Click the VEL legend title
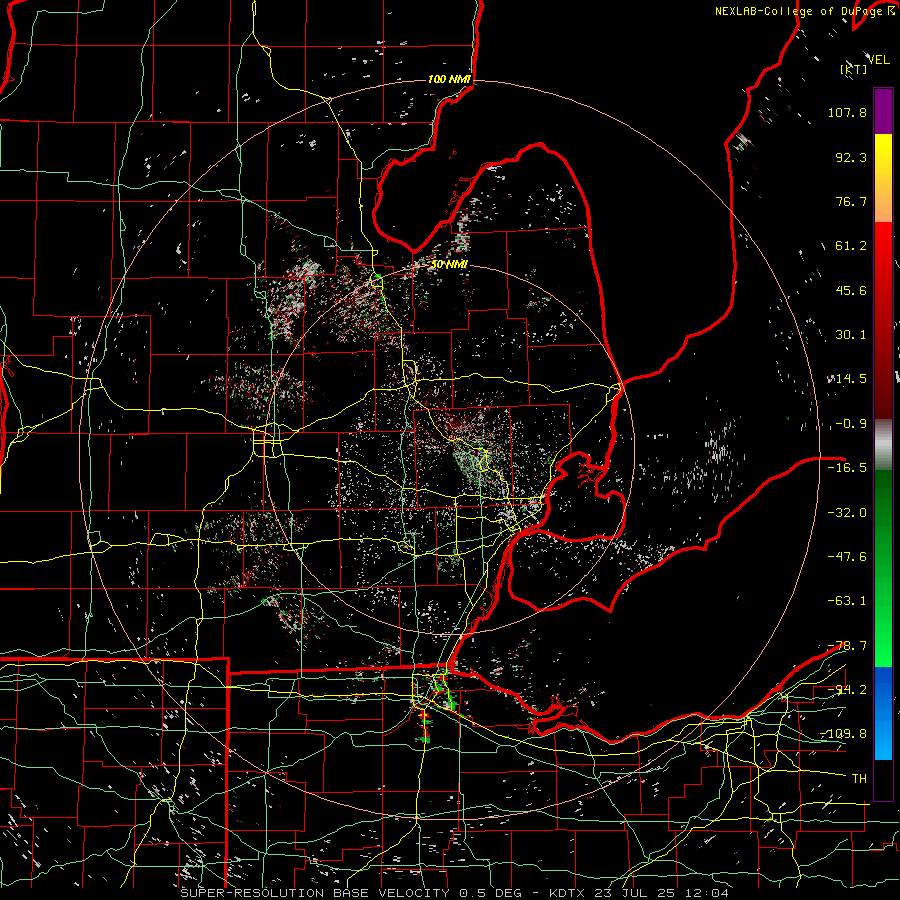The height and width of the screenshot is (900, 900). coord(878,60)
